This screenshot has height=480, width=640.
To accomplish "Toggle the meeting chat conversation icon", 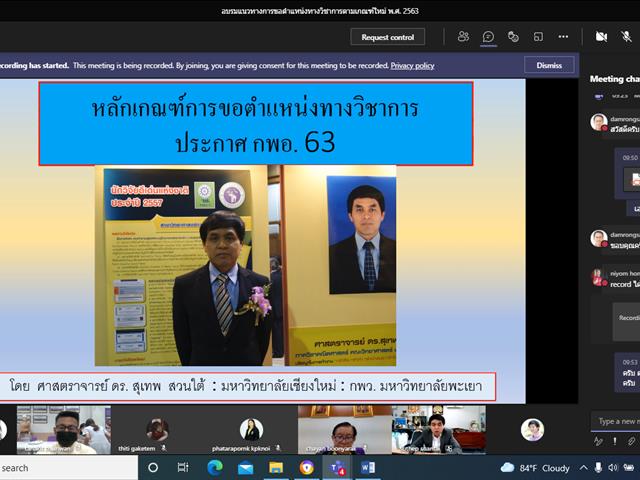I will click(x=488, y=37).
